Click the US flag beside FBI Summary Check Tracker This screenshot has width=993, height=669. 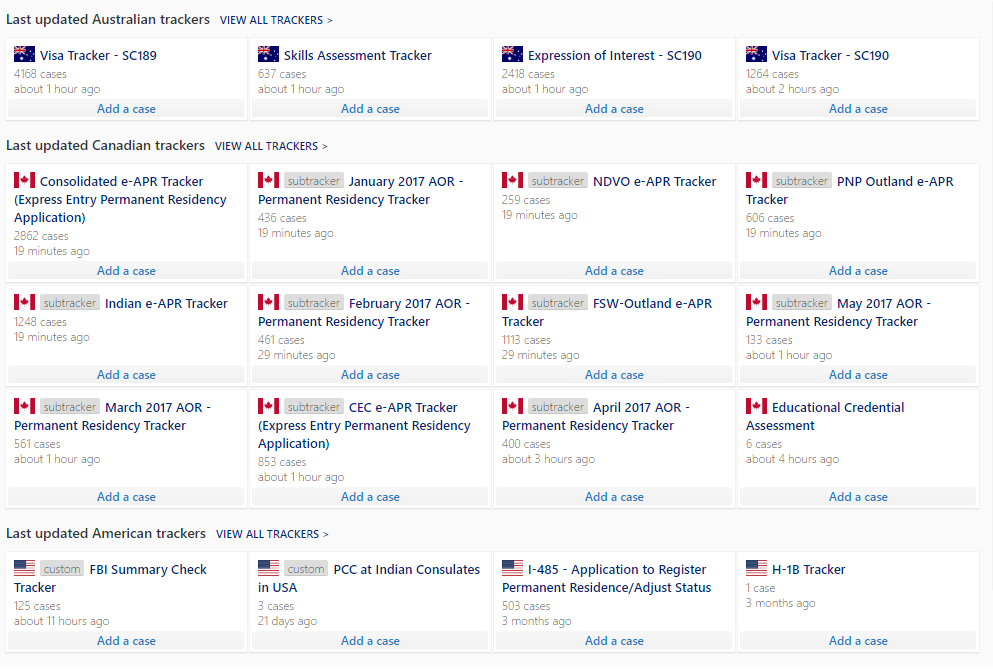(24, 568)
